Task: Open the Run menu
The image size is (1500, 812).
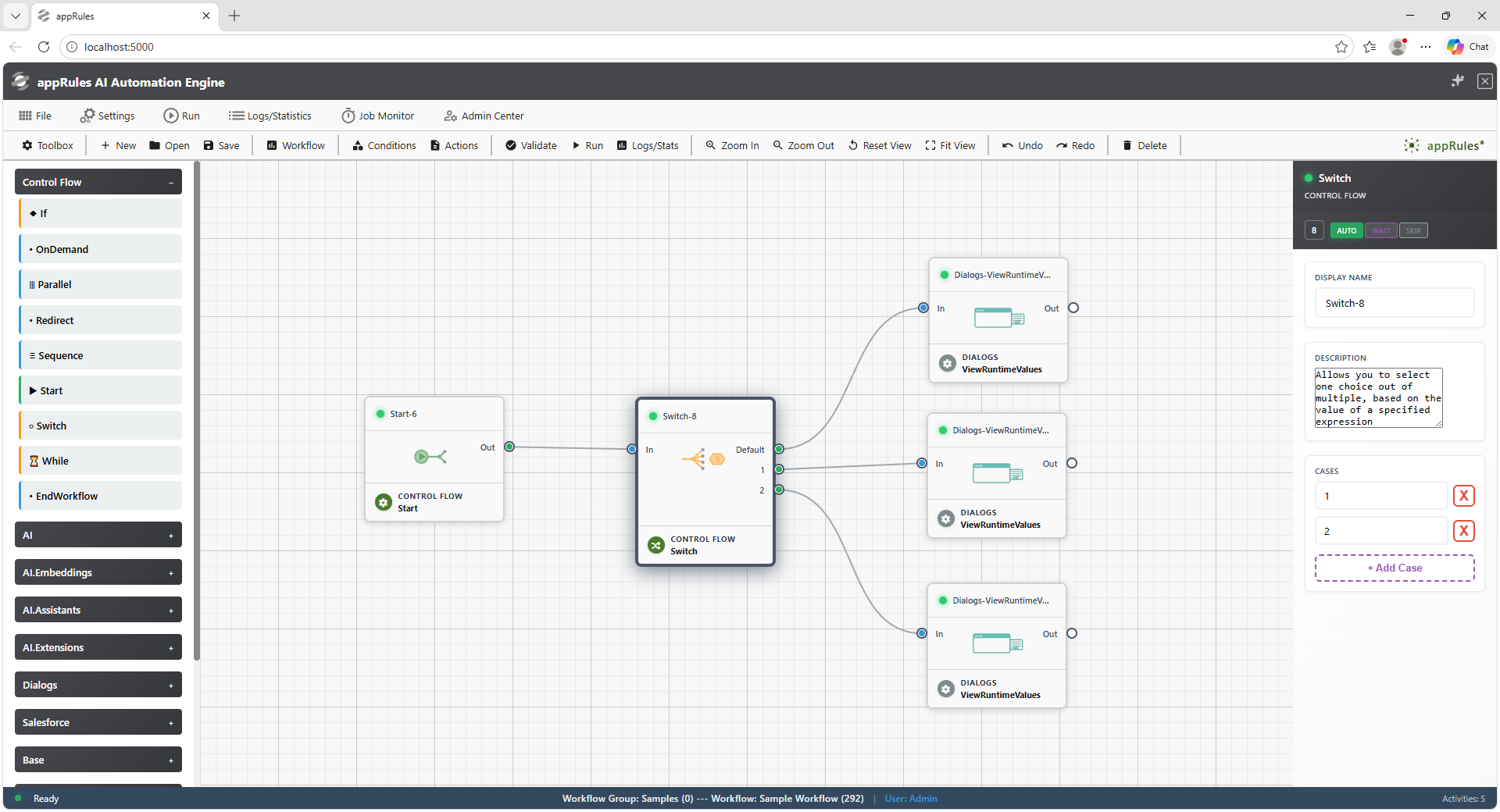Action: 181,116
